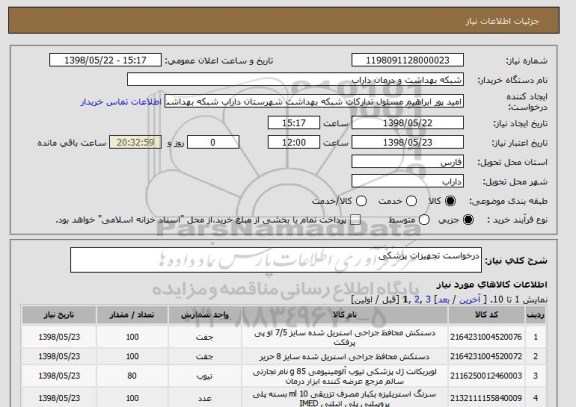Click the نام کالا column header
The width and height of the screenshot is (576, 407).
tap(345, 315)
